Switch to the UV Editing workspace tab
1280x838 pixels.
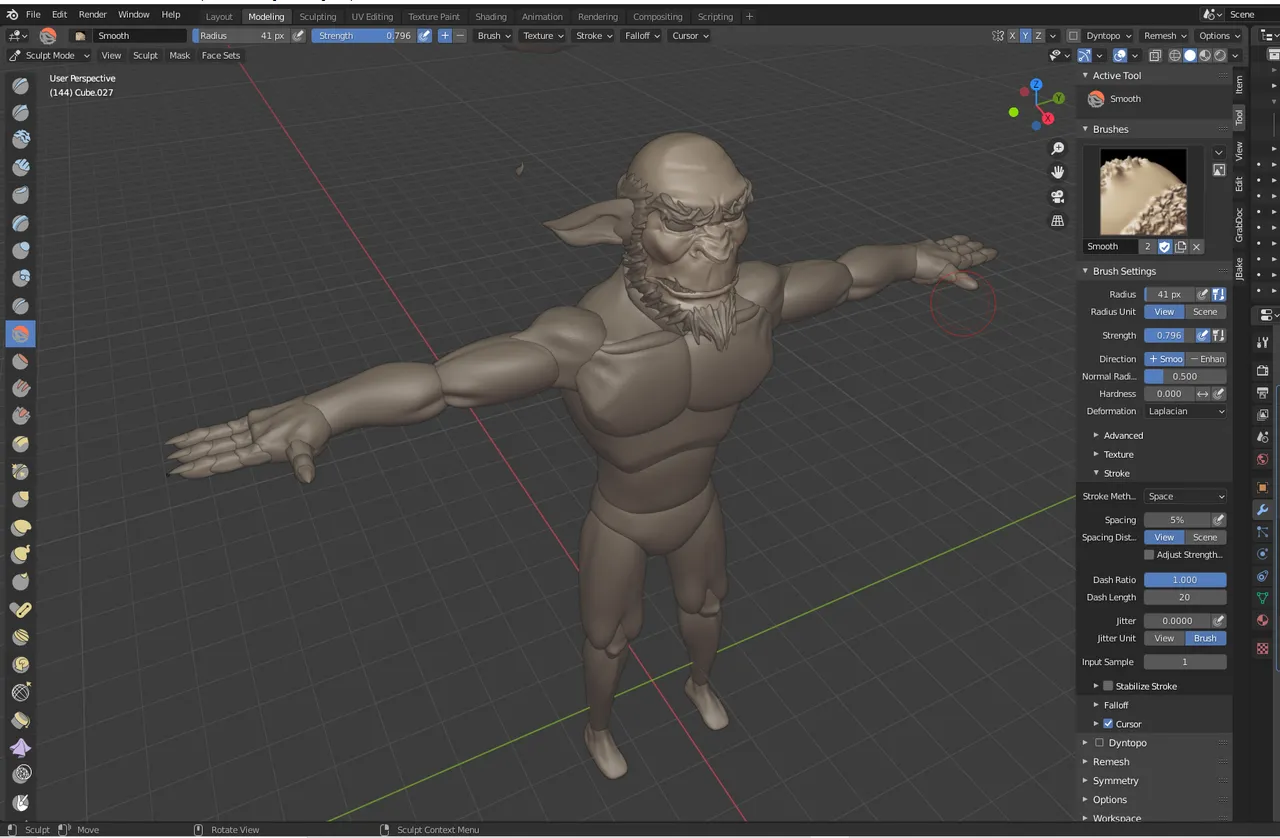[x=372, y=16]
